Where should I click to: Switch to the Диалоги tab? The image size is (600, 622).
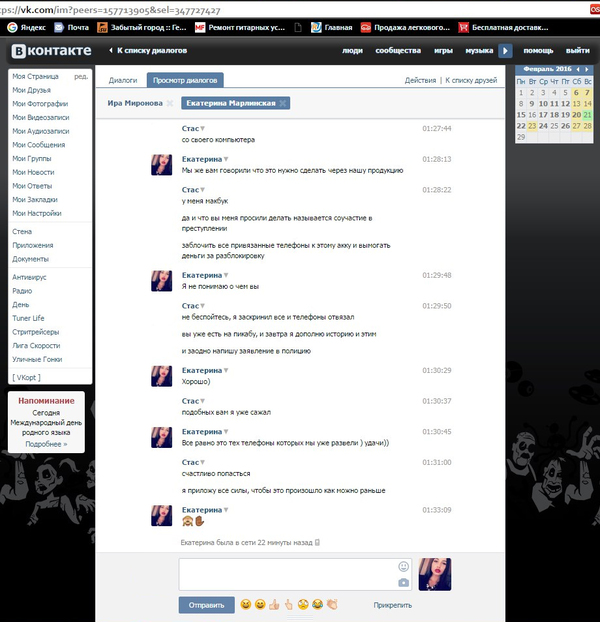(122, 79)
